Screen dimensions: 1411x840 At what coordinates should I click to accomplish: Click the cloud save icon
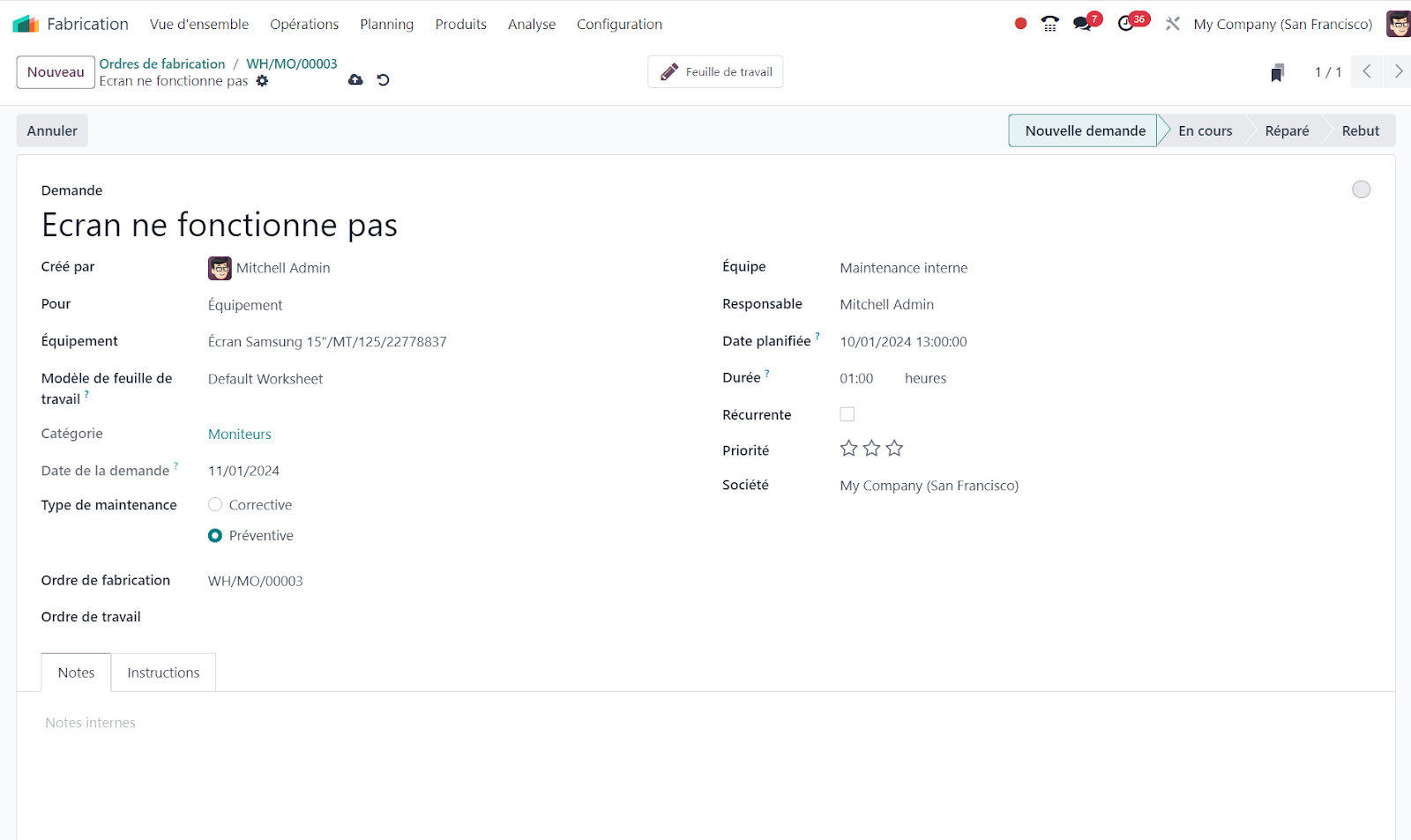tap(355, 80)
